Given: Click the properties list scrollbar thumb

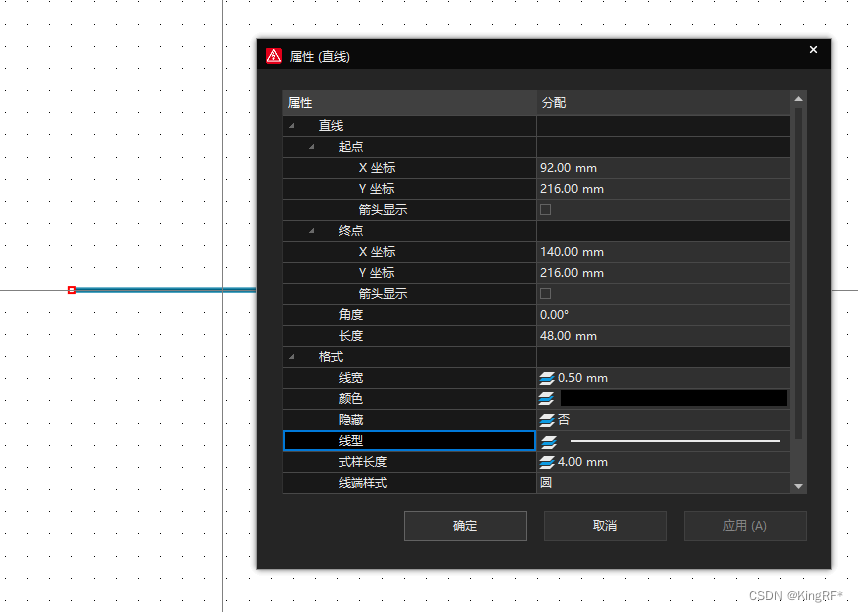Looking at the screenshot, I should pos(798,274).
